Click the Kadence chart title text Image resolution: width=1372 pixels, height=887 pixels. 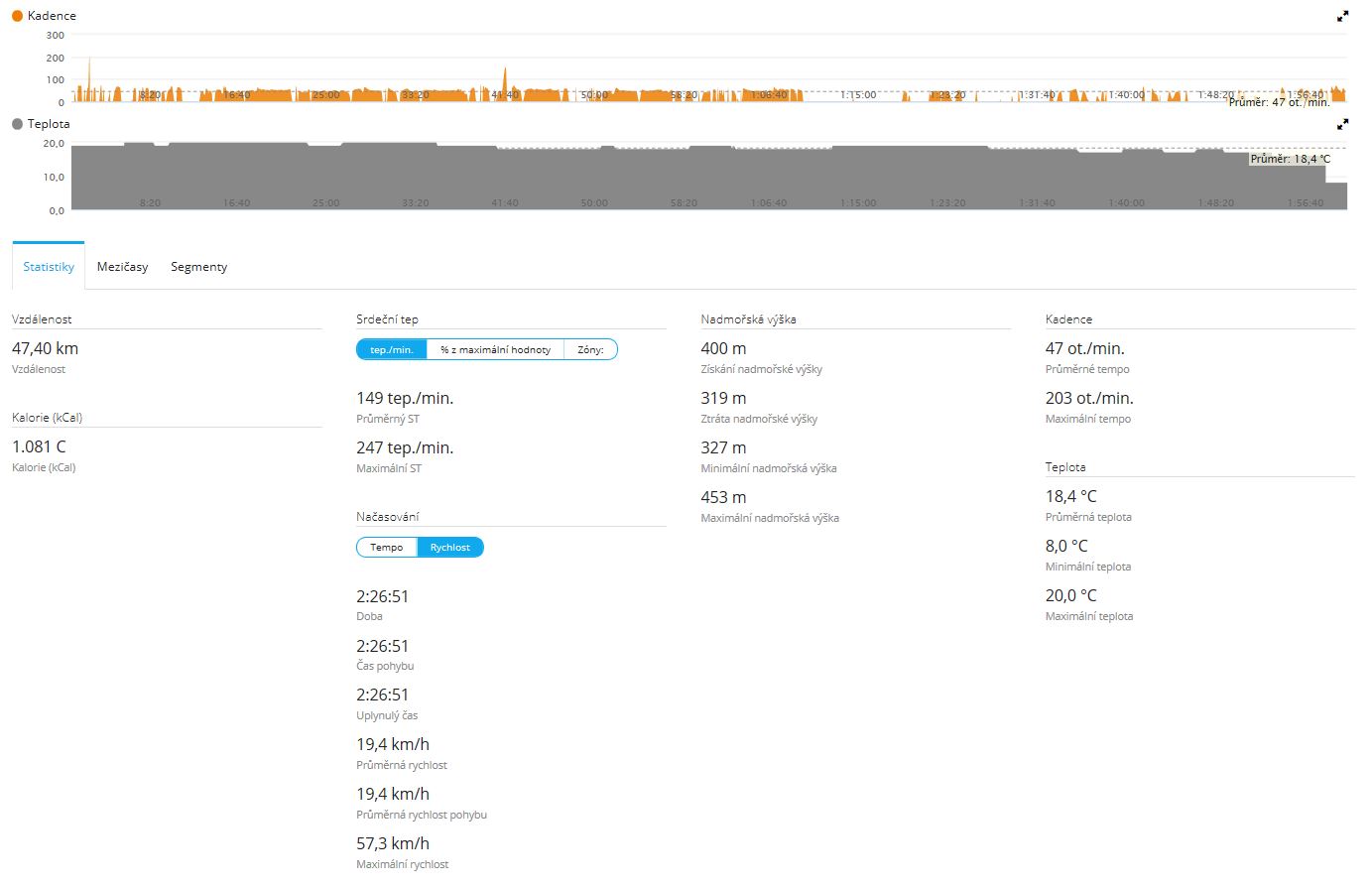coord(52,16)
